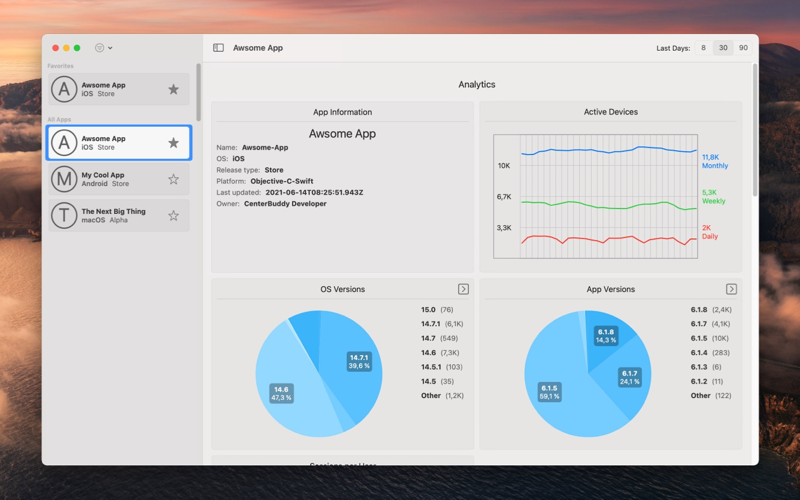800x500 pixels.
Task: Set Last Days range to 8
Action: coord(703,48)
